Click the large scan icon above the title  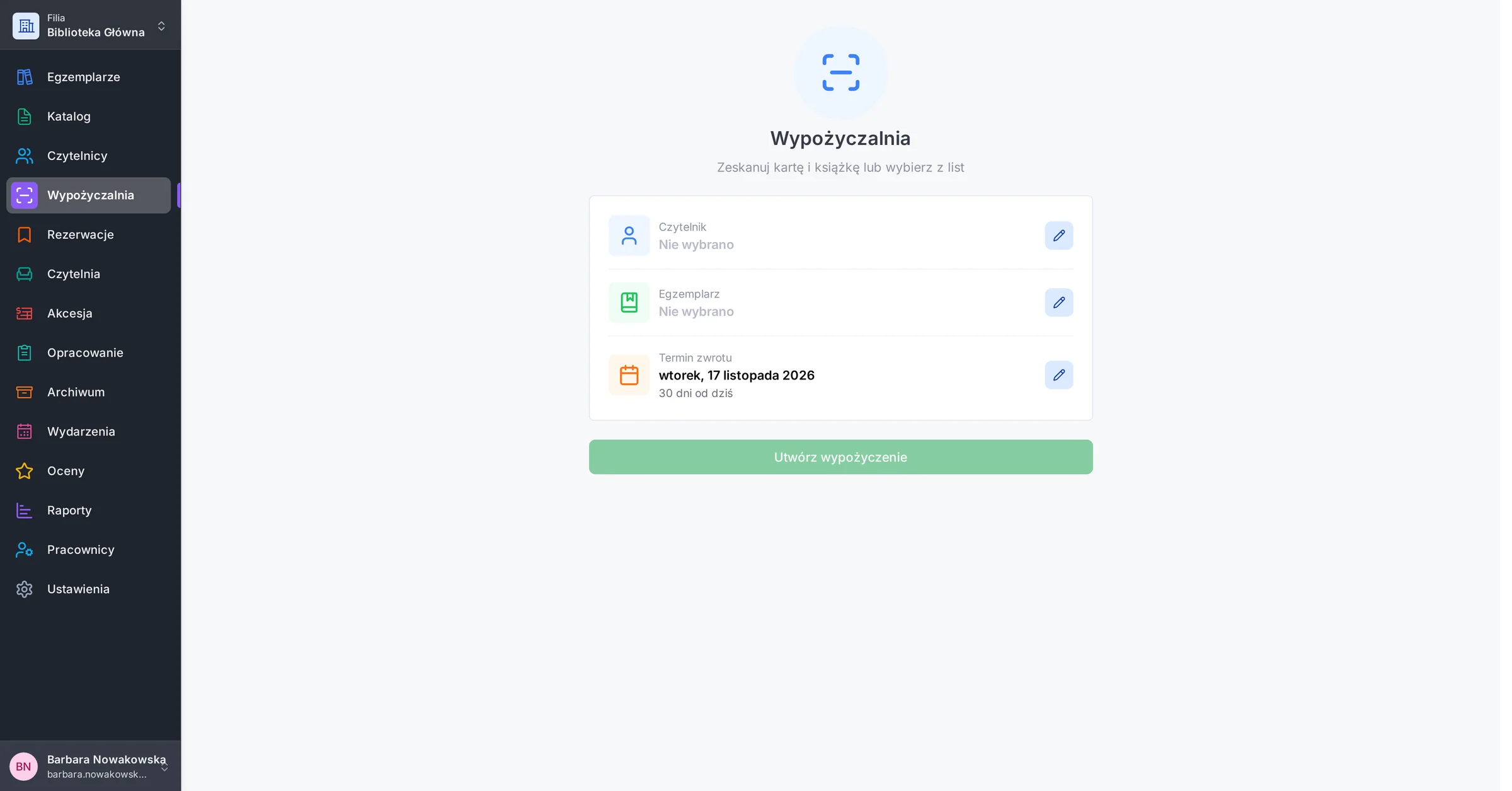(840, 72)
